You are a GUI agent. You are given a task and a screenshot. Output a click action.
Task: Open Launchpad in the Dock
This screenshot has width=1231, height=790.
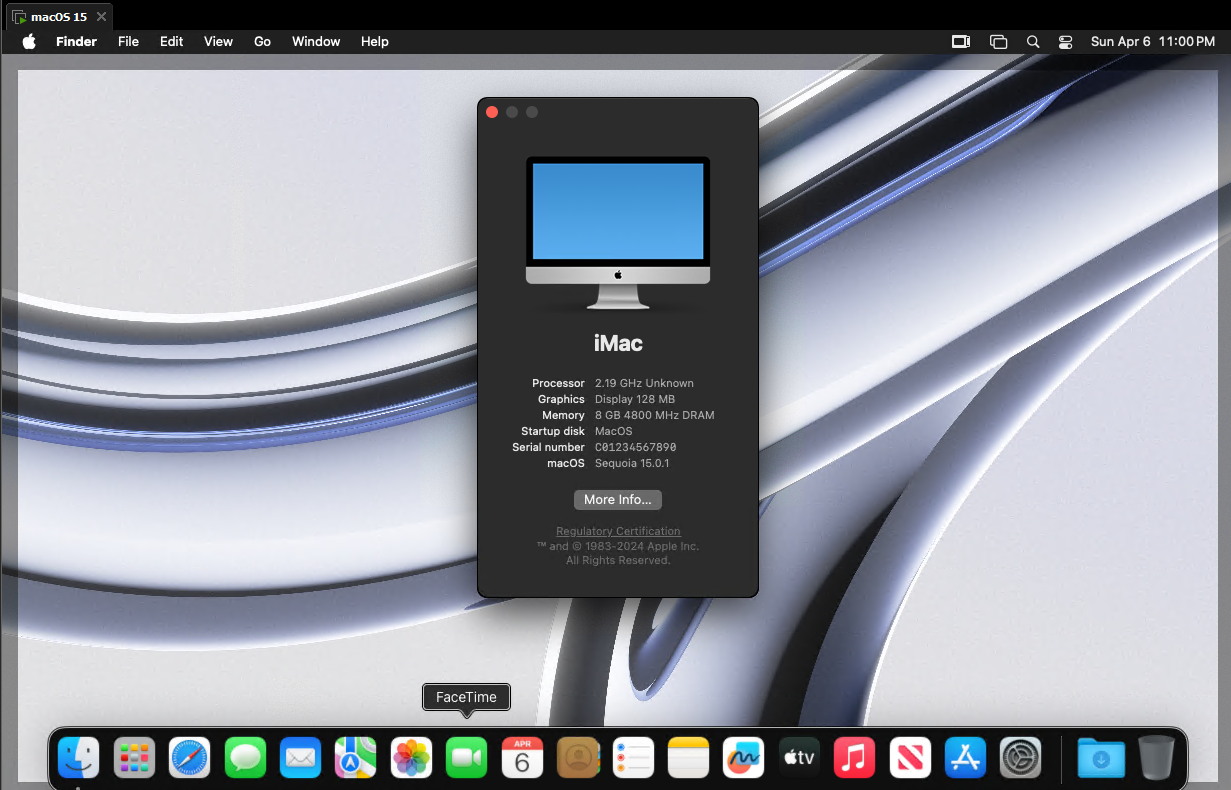134,758
